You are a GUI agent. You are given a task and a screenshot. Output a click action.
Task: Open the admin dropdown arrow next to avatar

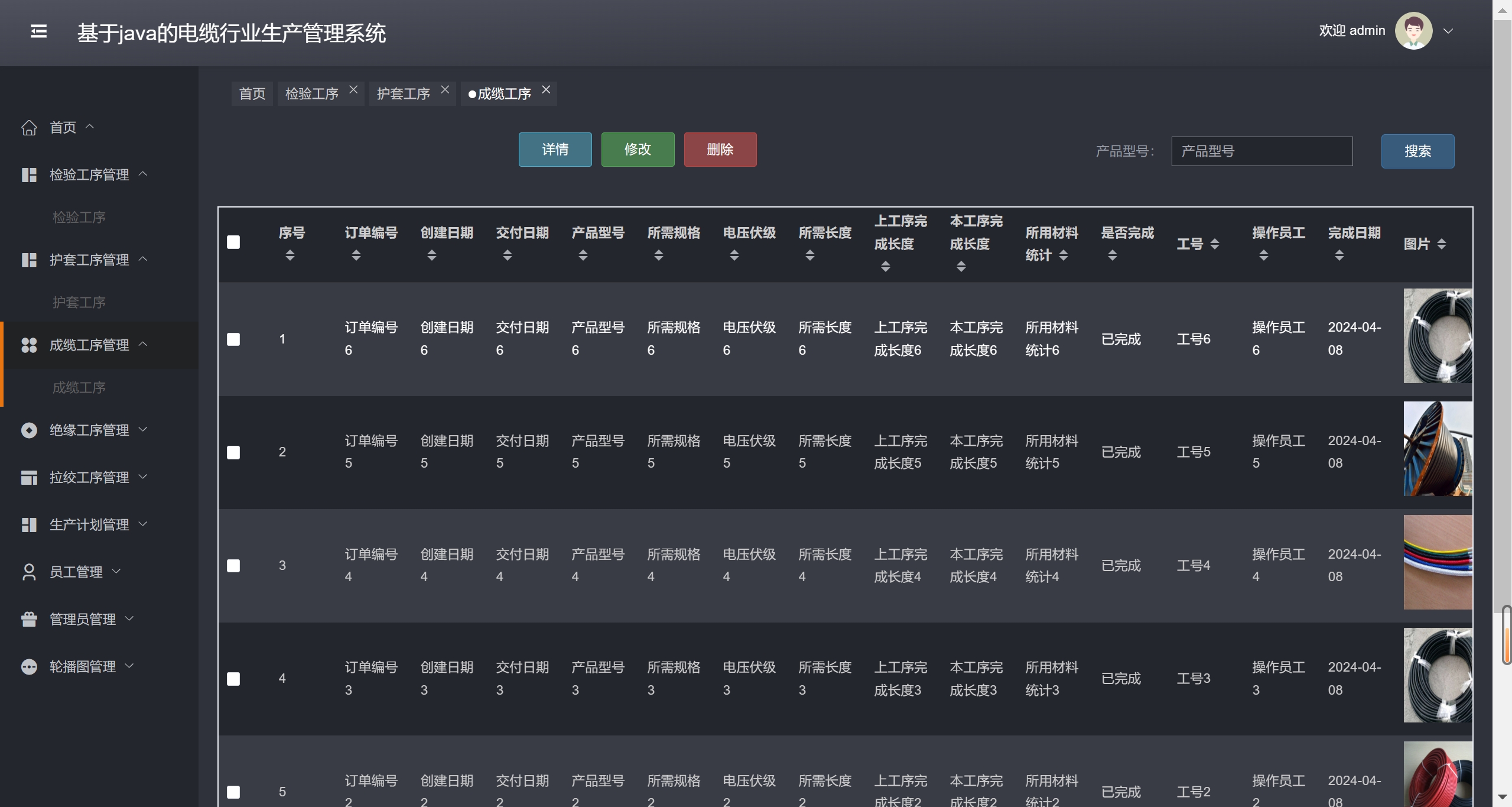point(1448,31)
